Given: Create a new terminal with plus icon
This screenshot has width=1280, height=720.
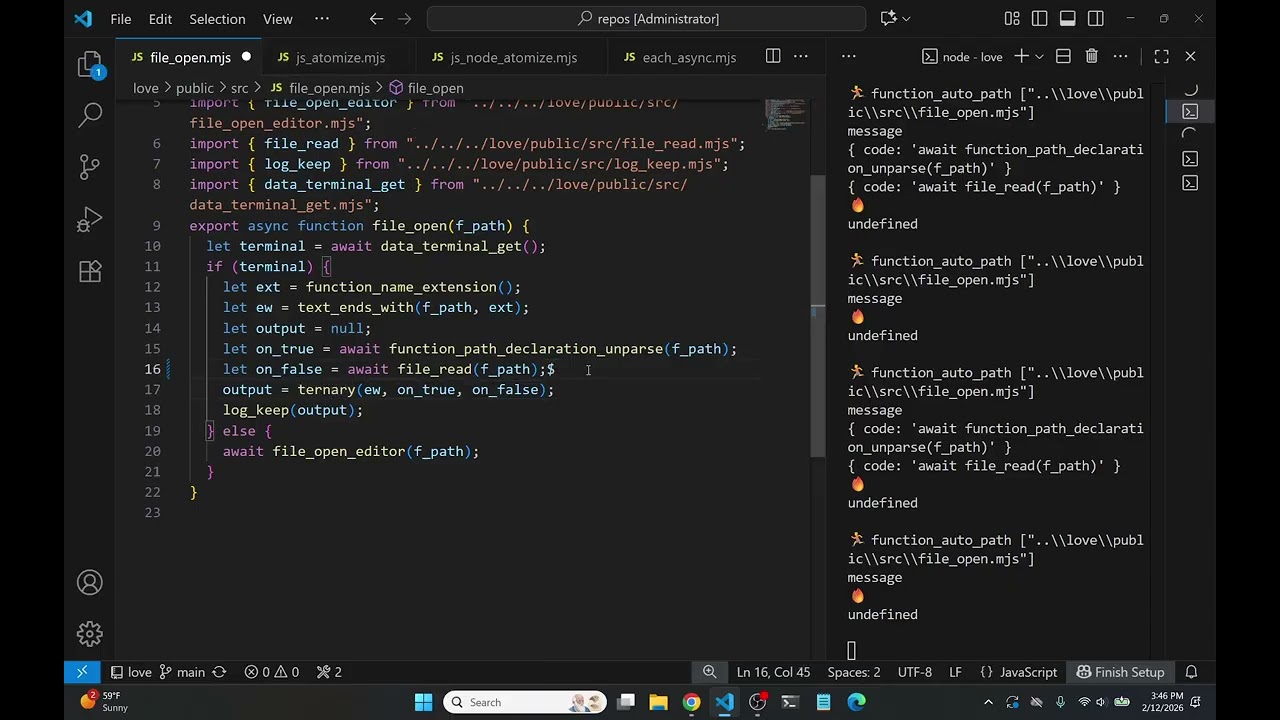Looking at the screenshot, I should 1021,56.
